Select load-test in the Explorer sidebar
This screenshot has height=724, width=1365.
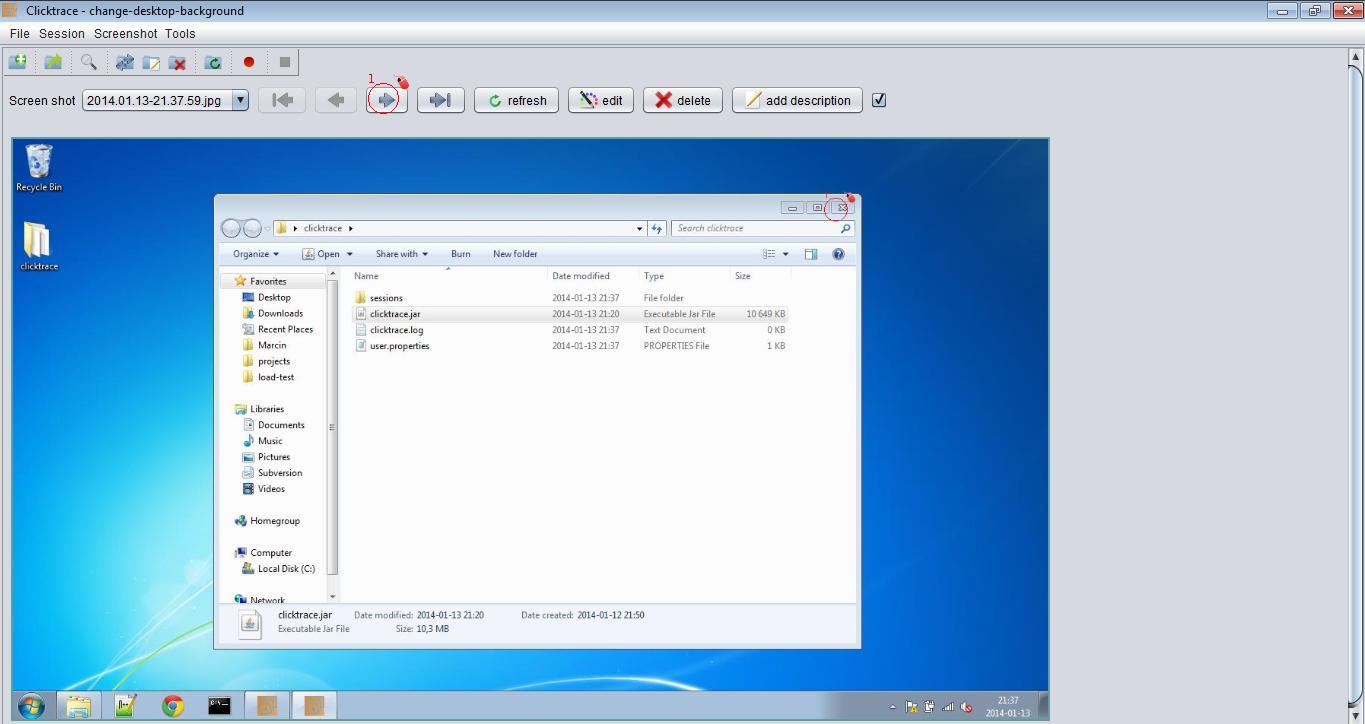click(276, 378)
